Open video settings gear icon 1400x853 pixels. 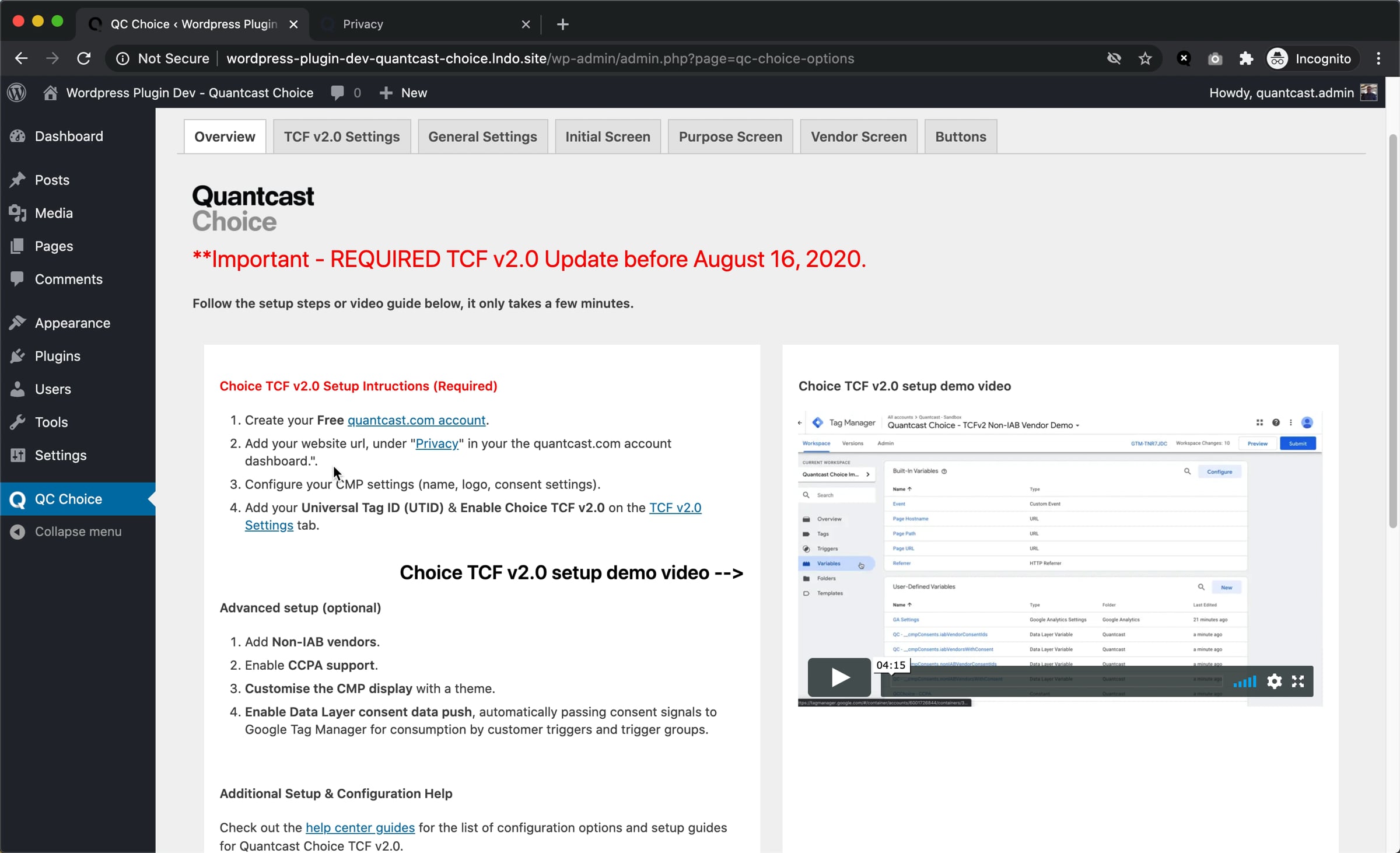1274,681
